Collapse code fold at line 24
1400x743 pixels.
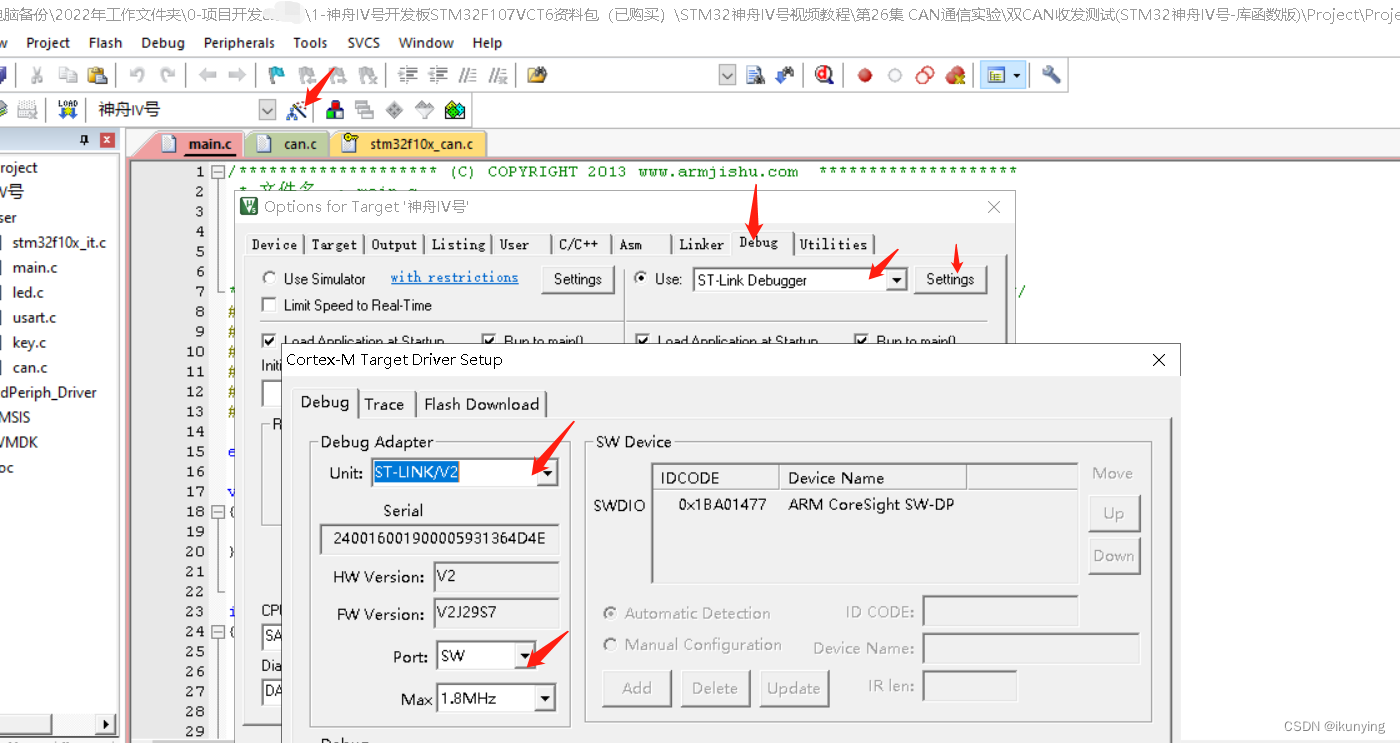(218, 632)
